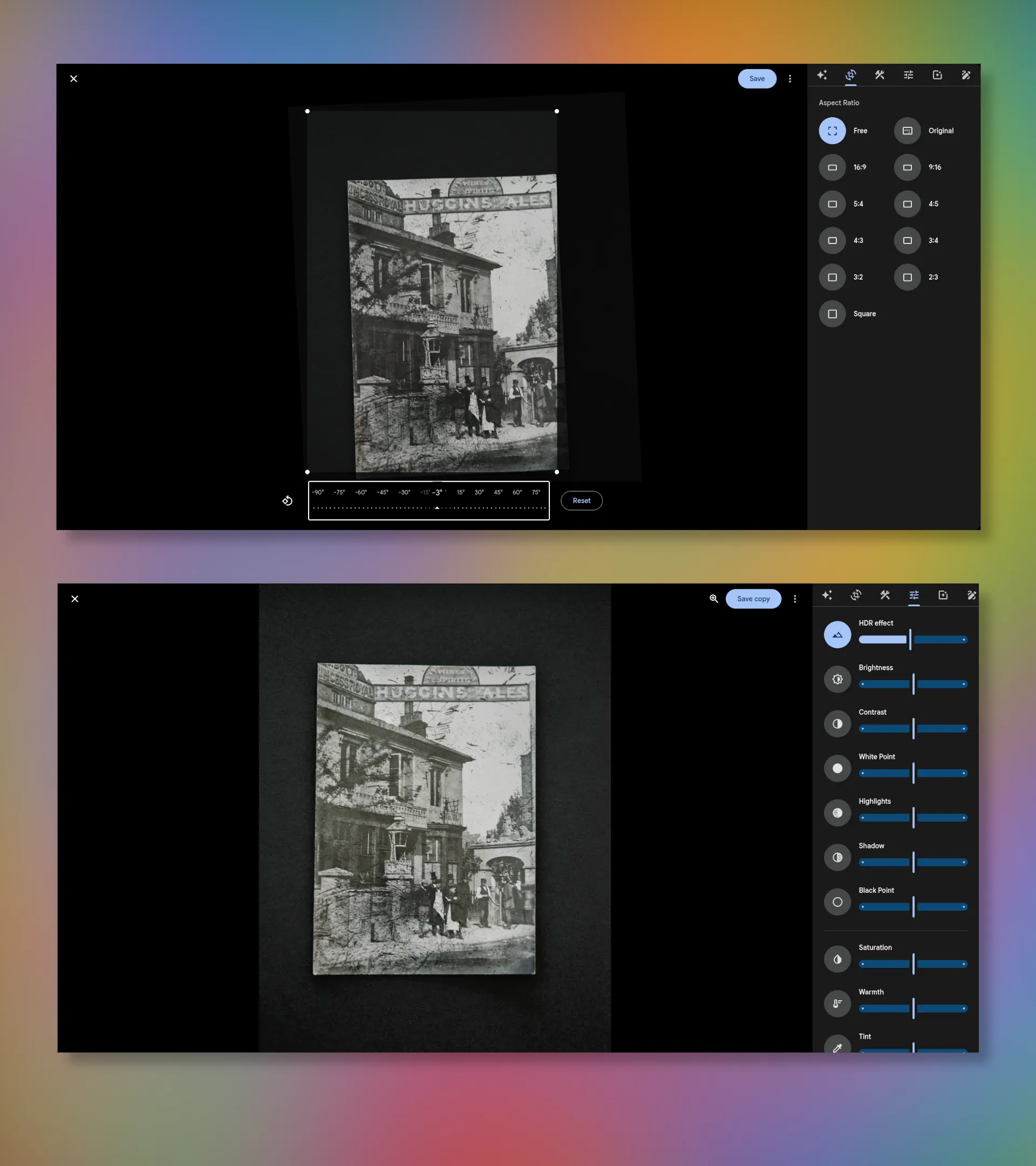1036x1166 pixels.
Task: Switch to the Filters tab
Action: 937,74
